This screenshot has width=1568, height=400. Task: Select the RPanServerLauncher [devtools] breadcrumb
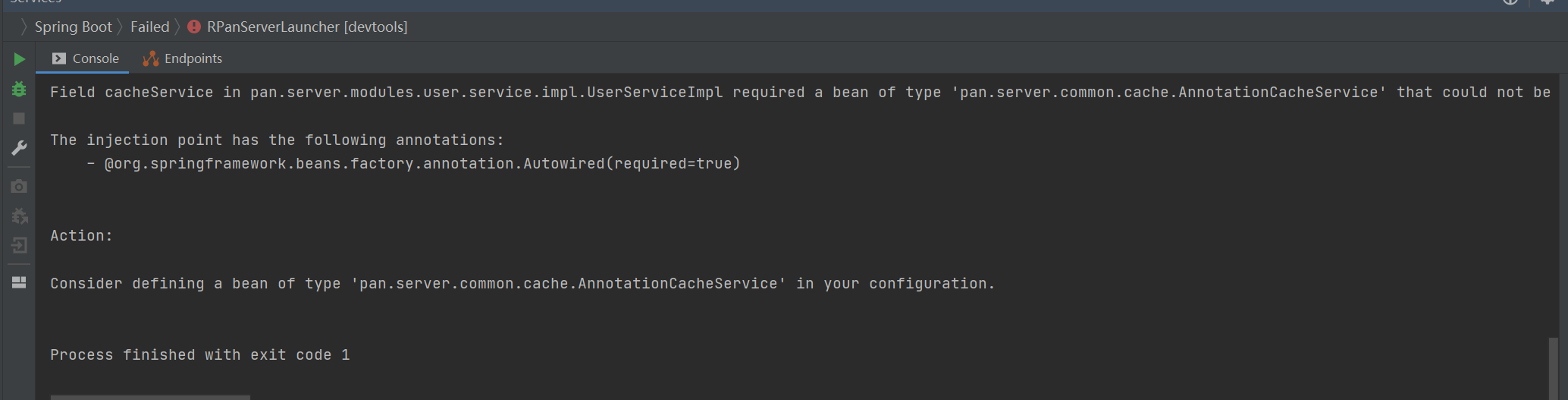[306, 27]
